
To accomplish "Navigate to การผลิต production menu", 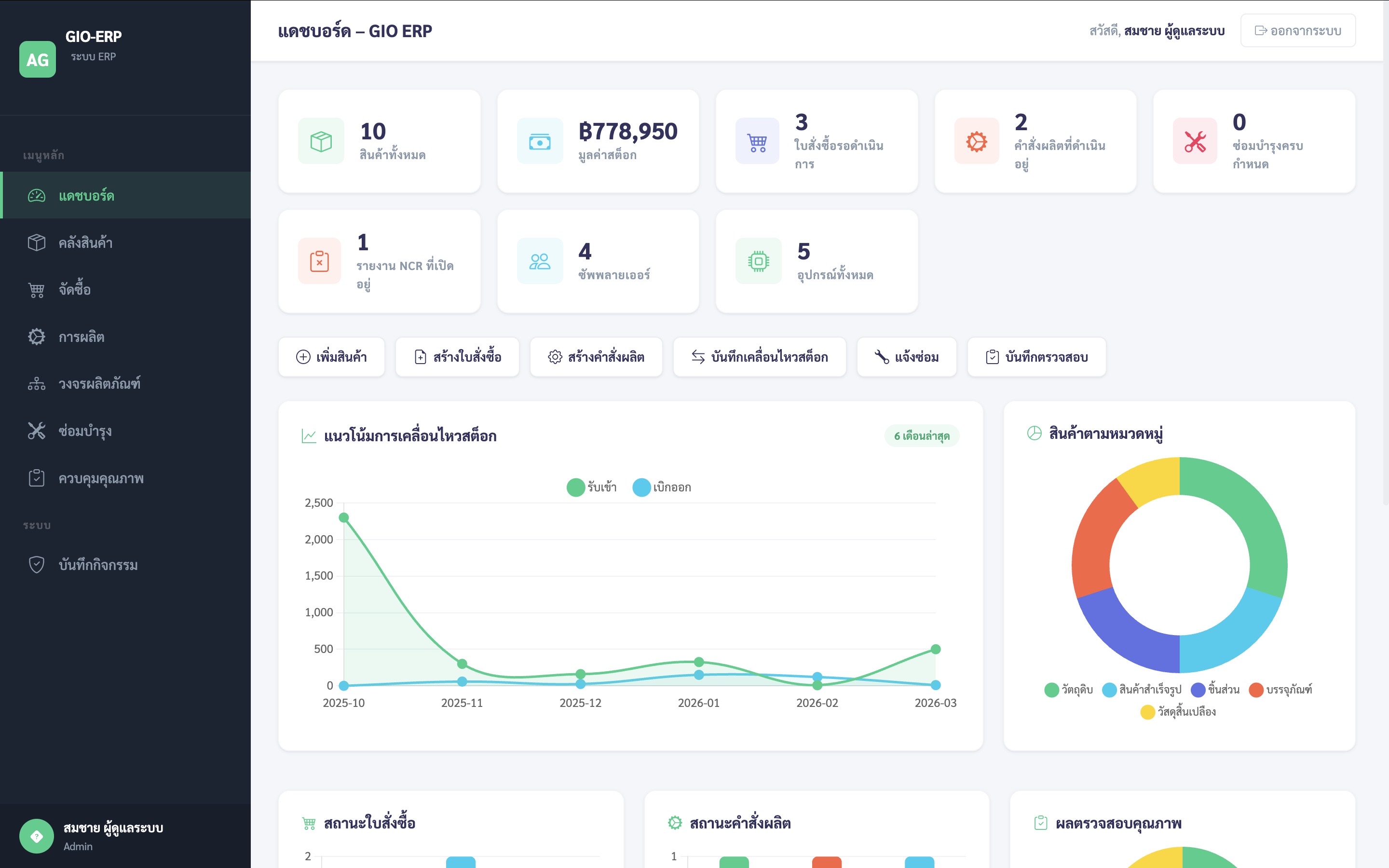I will pos(126,337).
